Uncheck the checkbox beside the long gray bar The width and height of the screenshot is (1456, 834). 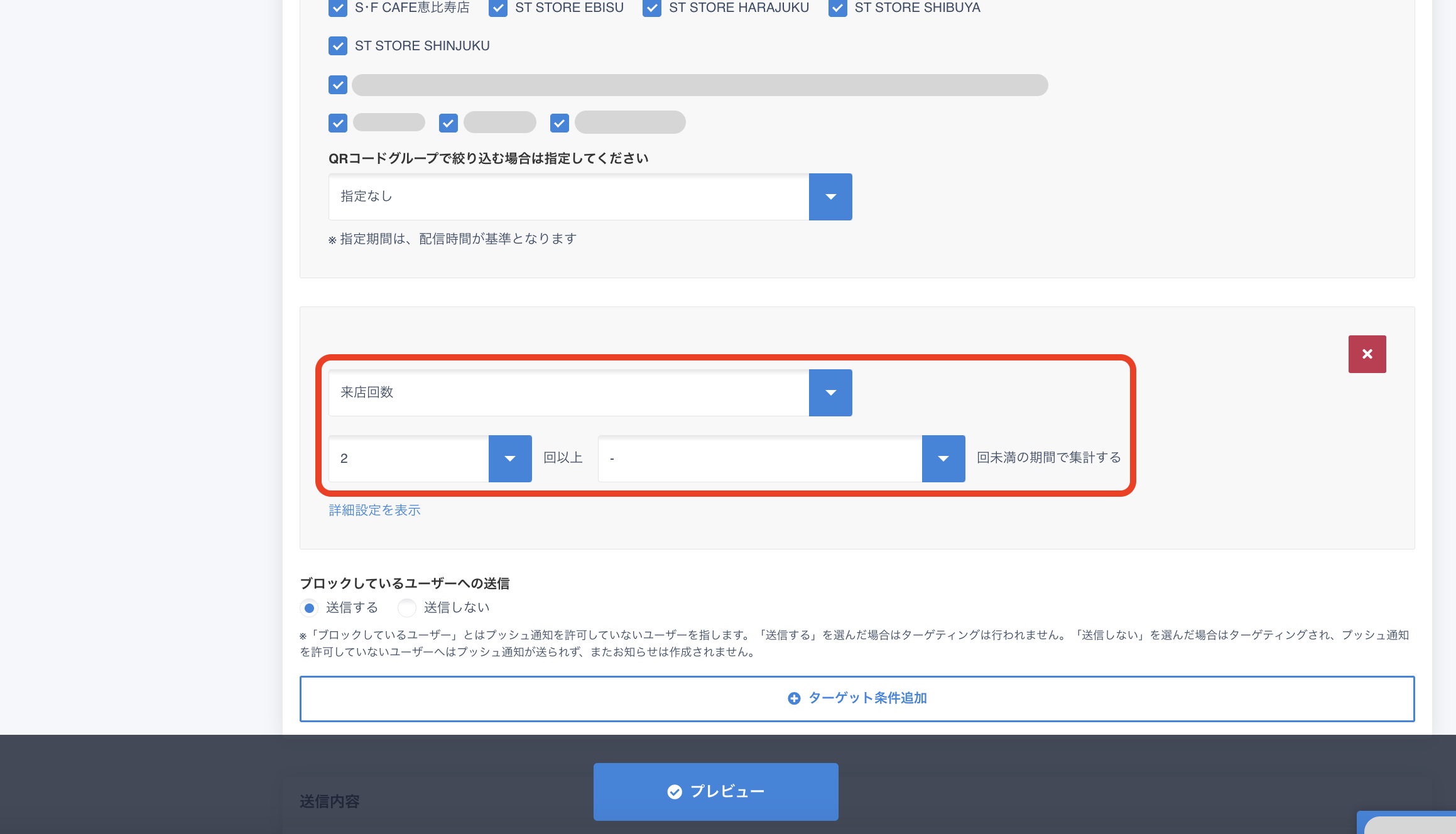point(338,85)
